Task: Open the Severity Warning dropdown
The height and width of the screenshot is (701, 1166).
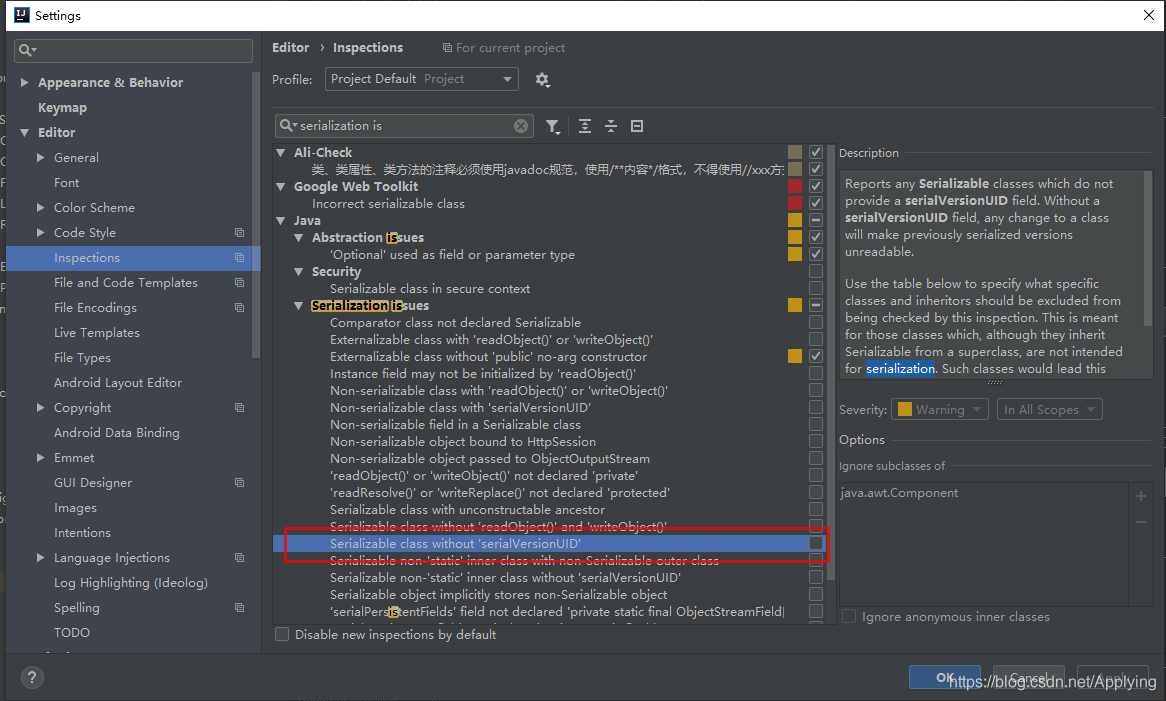Action: pos(941,410)
